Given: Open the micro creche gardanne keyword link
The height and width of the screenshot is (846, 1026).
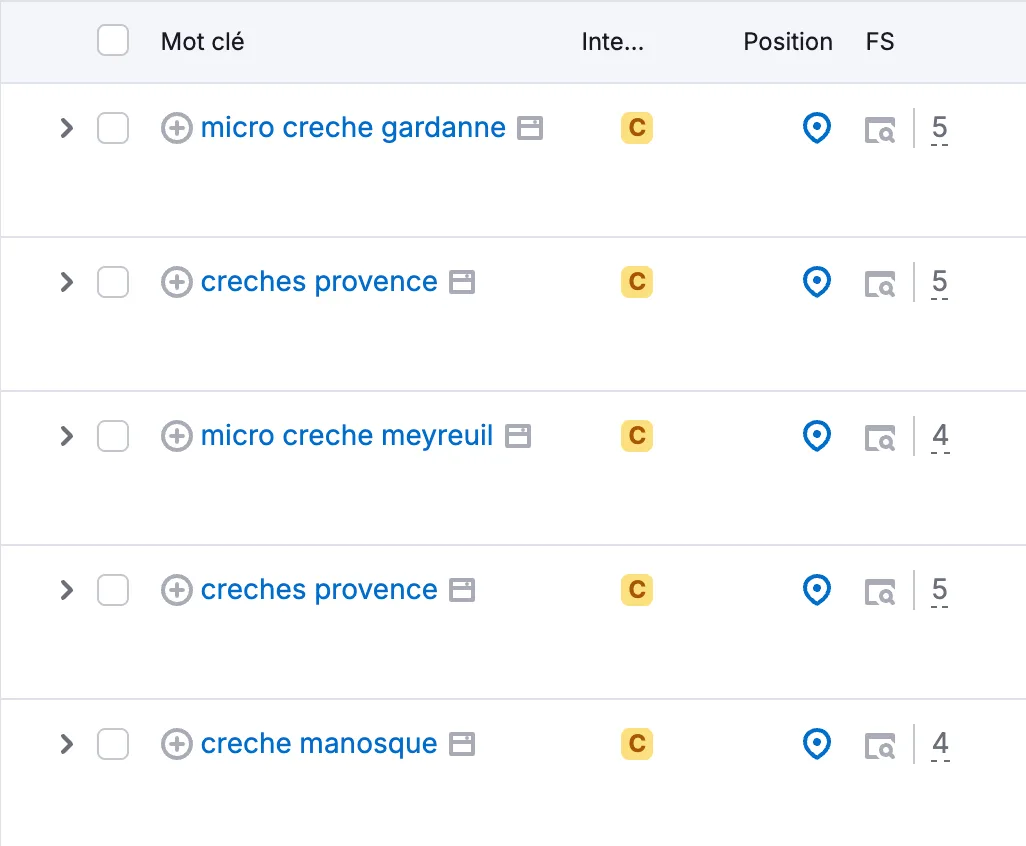Looking at the screenshot, I should click(x=353, y=128).
